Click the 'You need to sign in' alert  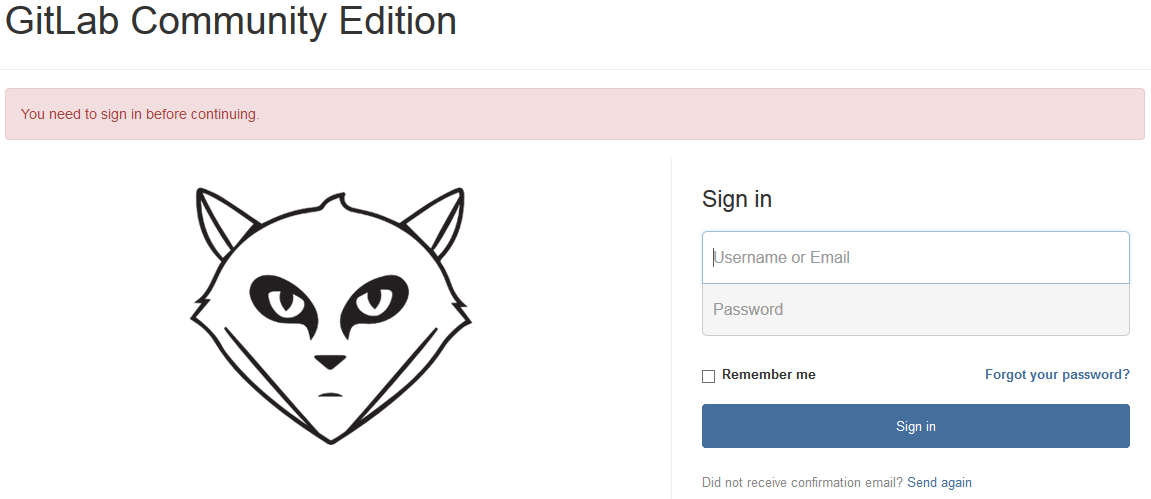click(x=140, y=114)
